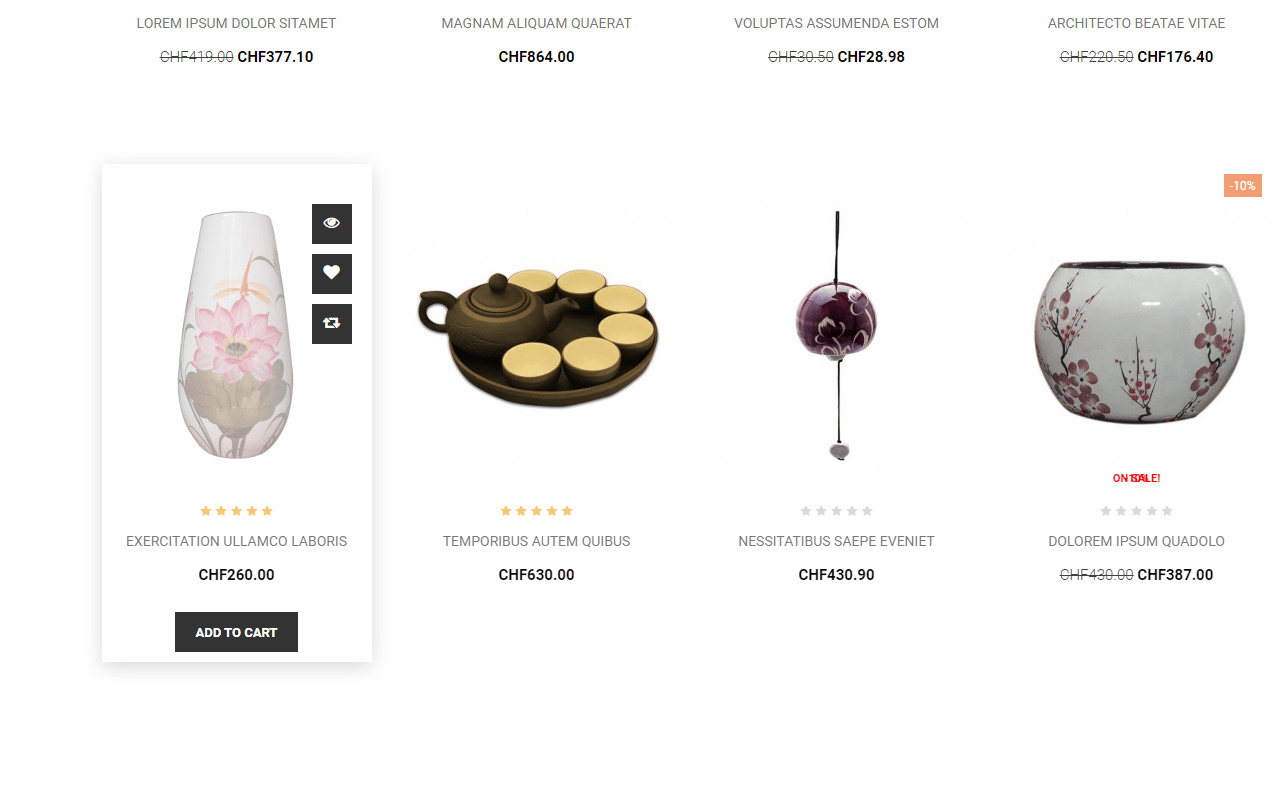Open Nessitatibus Saepe Eveniet product link
The width and height of the screenshot is (1287, 788).
[837, 541]
